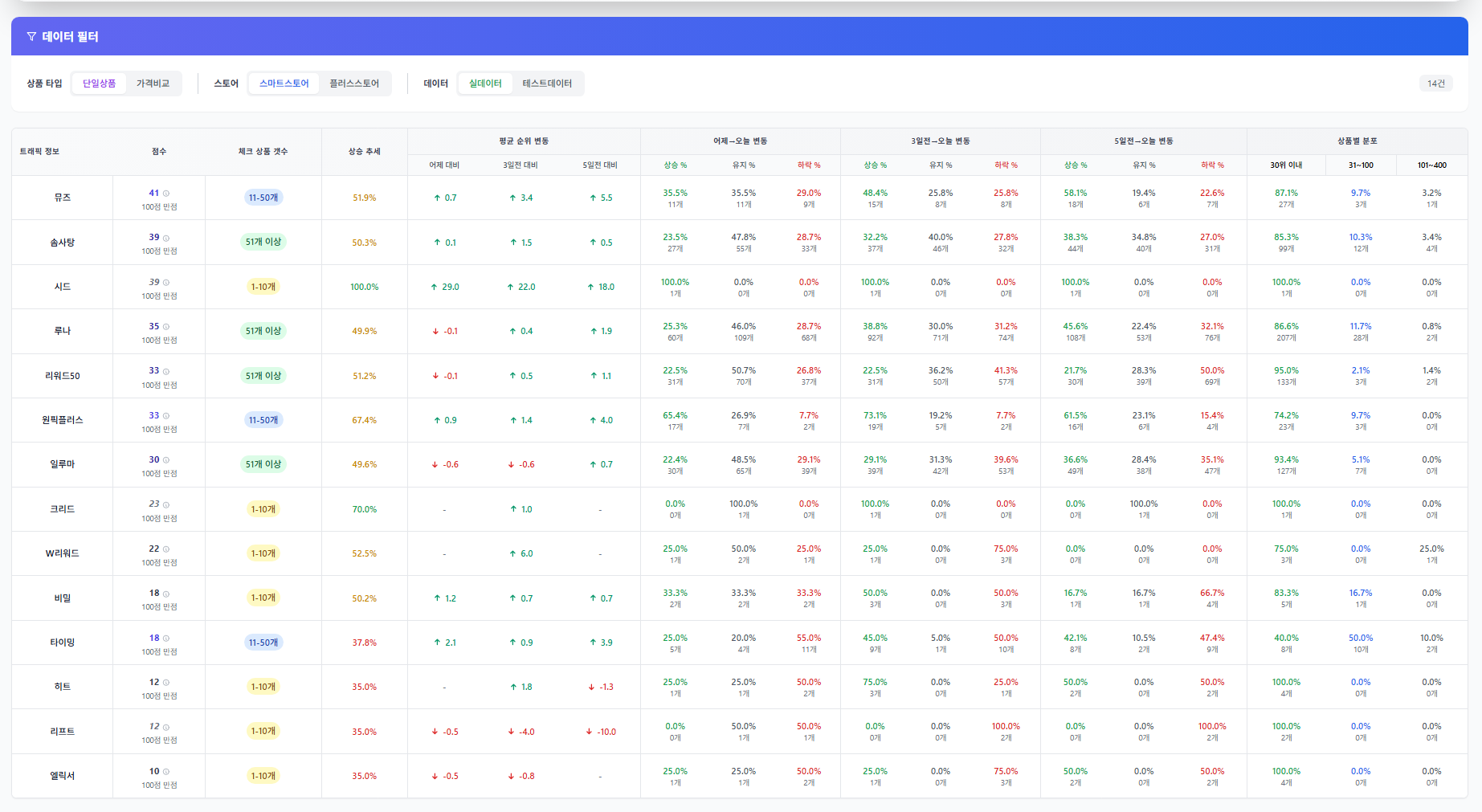Viewport: 1482px width, 812px height.
Task: Click the 평균 순위 변동 group header
Action: [524, 141]
